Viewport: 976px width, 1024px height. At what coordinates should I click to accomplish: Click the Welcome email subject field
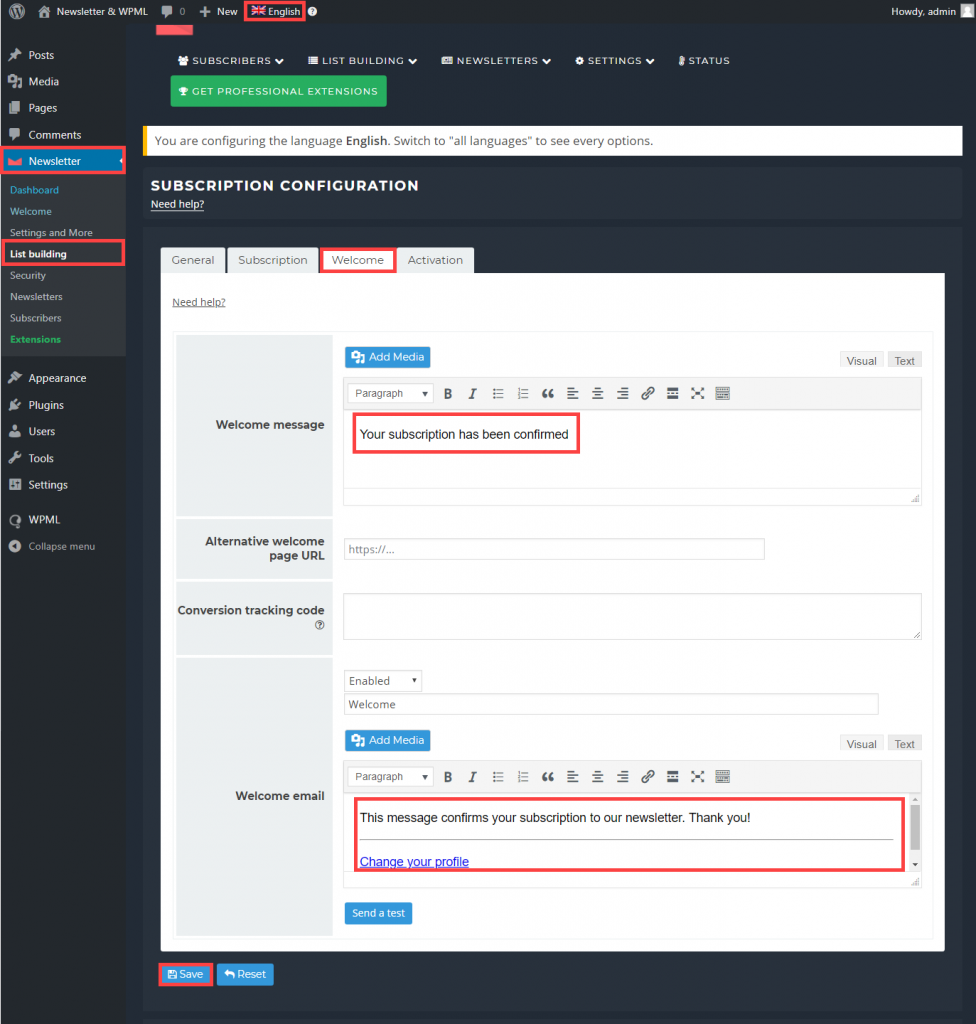pos(611,705)
